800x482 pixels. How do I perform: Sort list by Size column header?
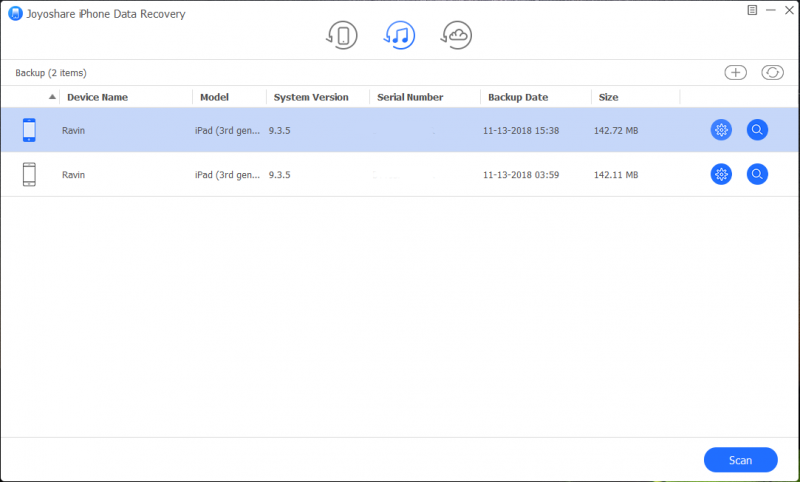pos(608,97)
